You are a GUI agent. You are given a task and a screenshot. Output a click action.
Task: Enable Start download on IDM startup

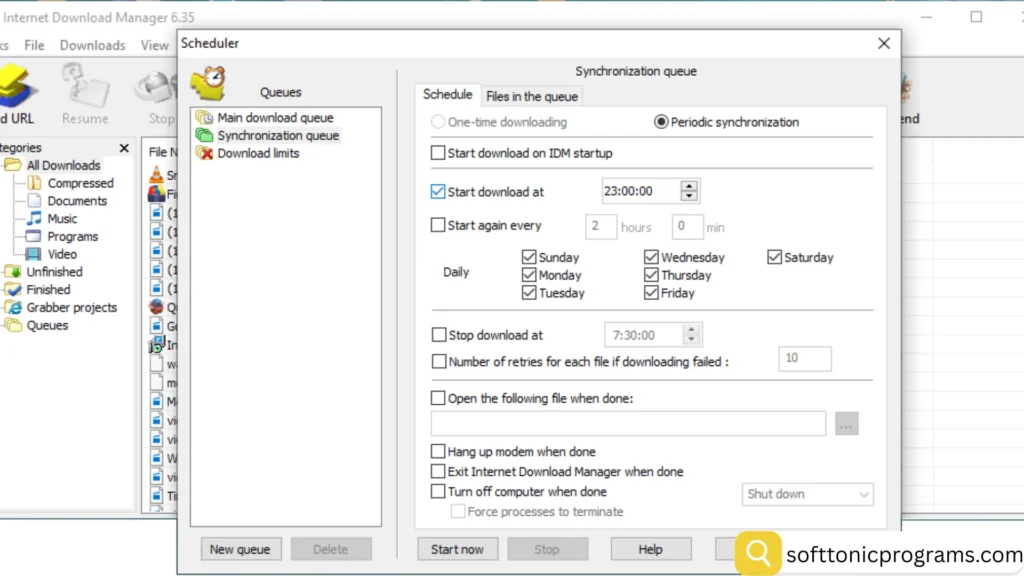click(x=438, y=153)
